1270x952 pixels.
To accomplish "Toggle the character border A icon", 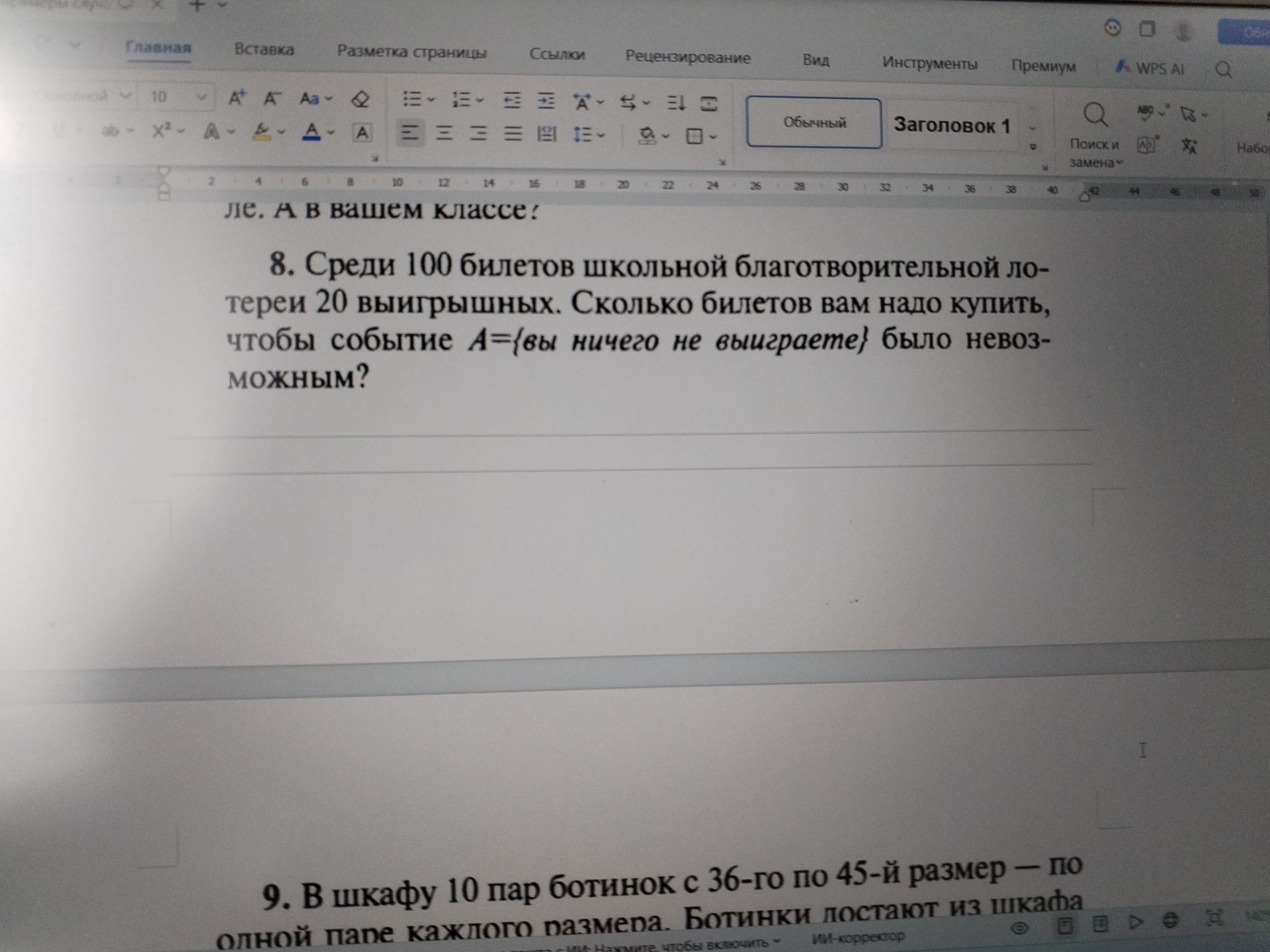I will (x=361, y=133).
